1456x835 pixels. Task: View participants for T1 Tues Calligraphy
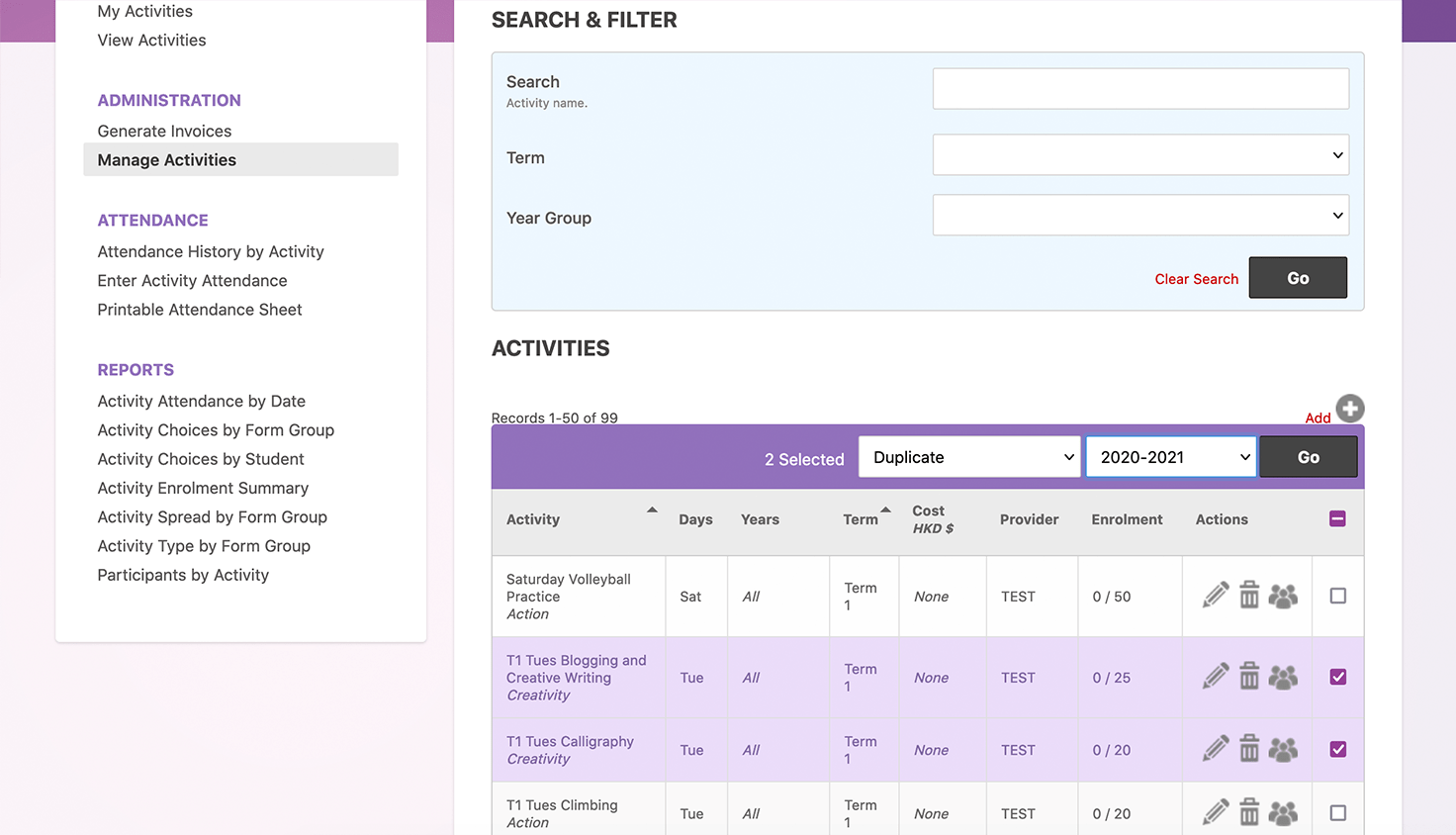(x=1283, y=749)
